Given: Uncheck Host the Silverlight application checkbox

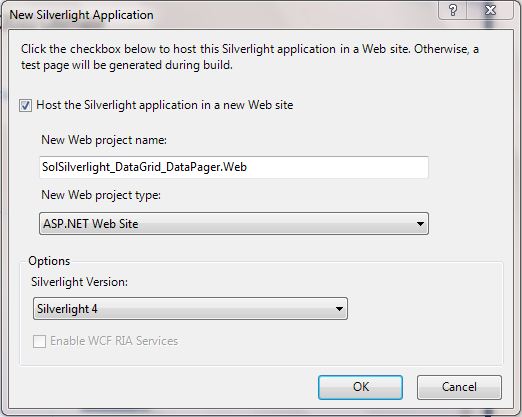Looking at the screenshot, I should 25,105.
